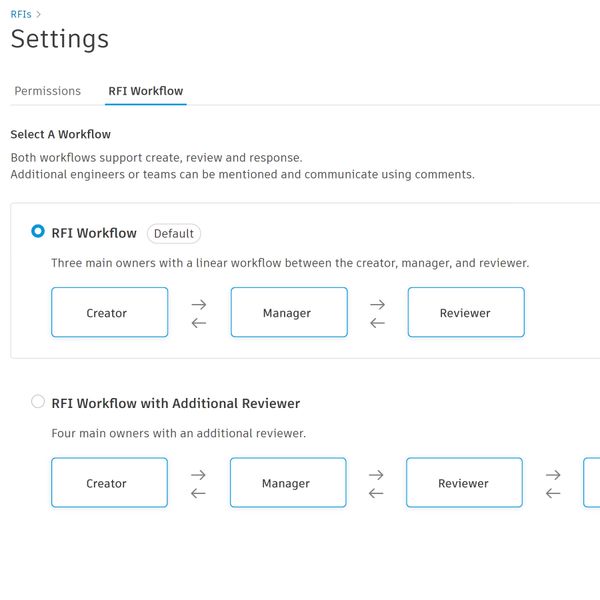600x600 pixels.
Task: Click the breadcrumb chevron after RFIs
Action: [x=38, y=14]
